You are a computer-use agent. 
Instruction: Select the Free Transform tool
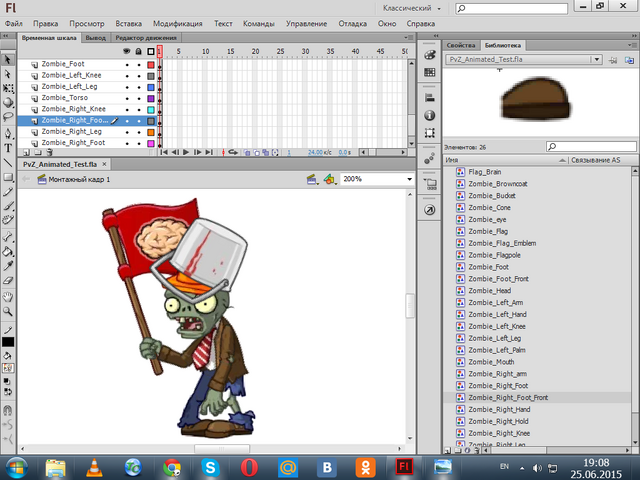pyautogui.click(x=8, y=88)
